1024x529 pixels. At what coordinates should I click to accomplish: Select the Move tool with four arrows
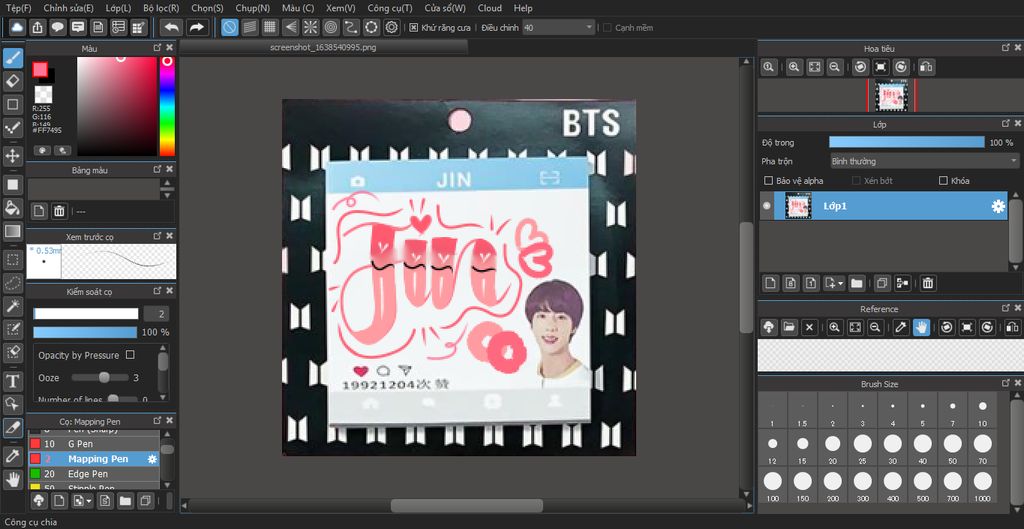[12, 155]
